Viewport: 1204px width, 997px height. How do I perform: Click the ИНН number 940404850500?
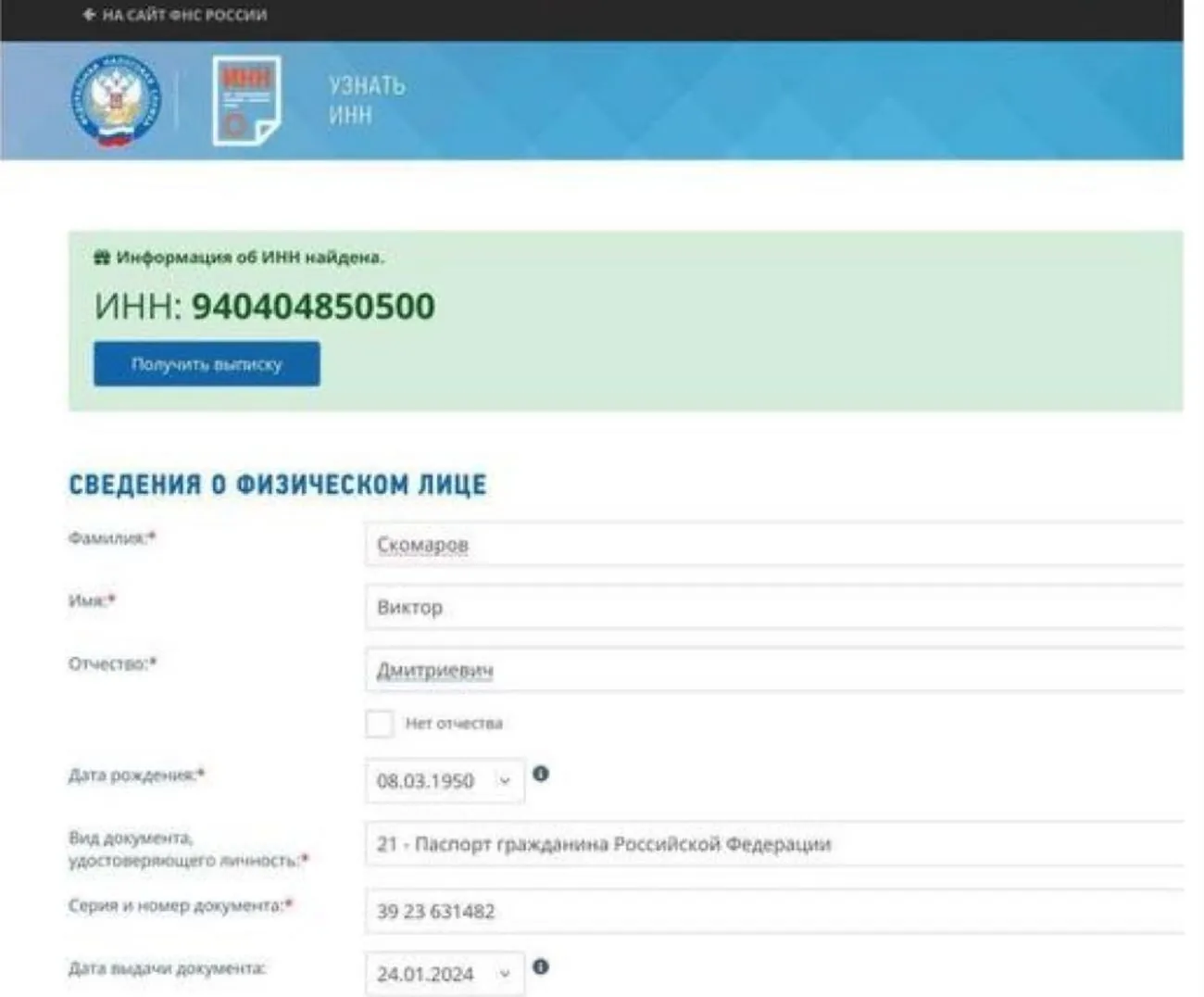(x=313, y=307)
